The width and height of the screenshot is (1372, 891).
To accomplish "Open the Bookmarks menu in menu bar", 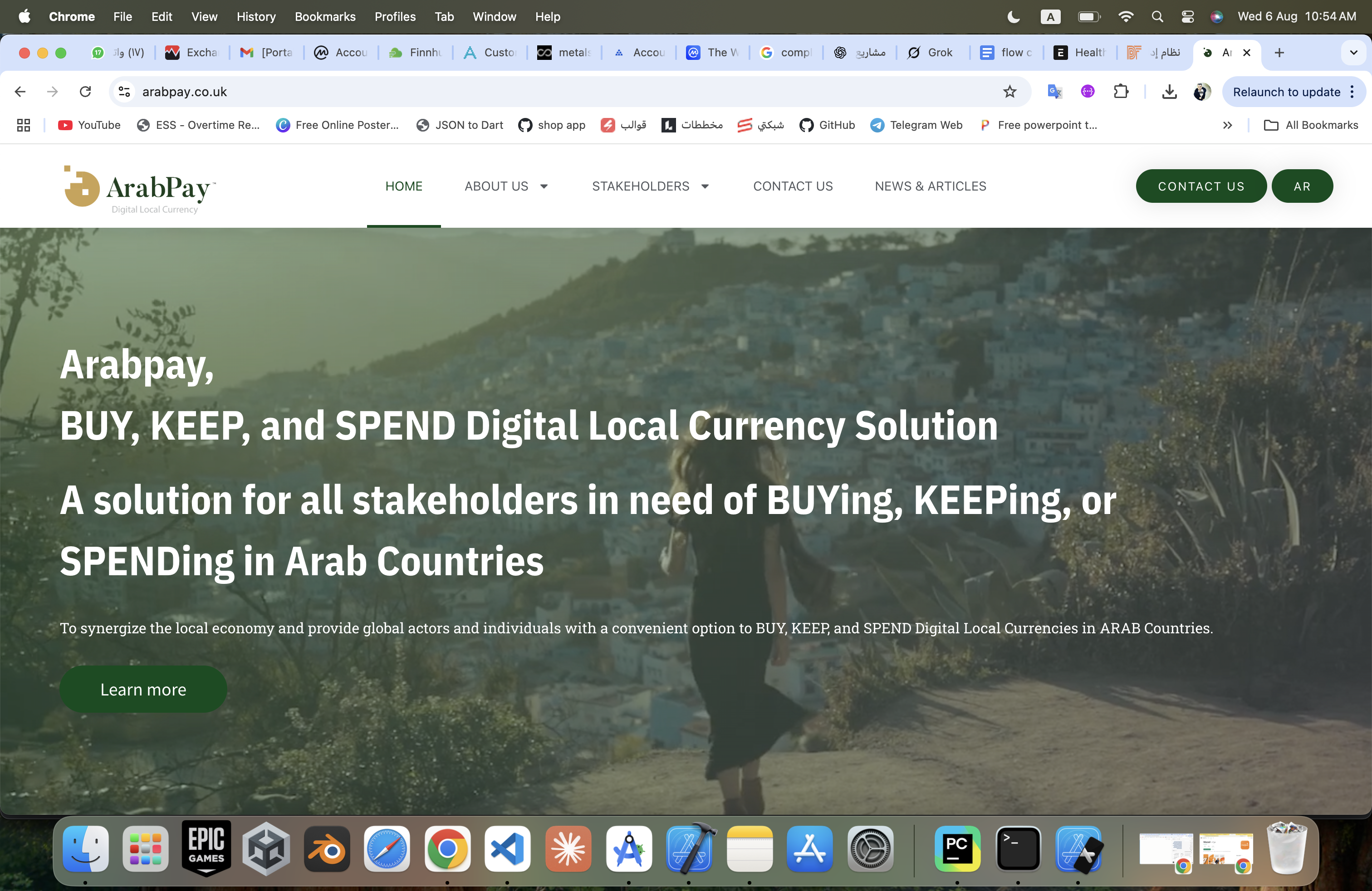I will (325, 17).
